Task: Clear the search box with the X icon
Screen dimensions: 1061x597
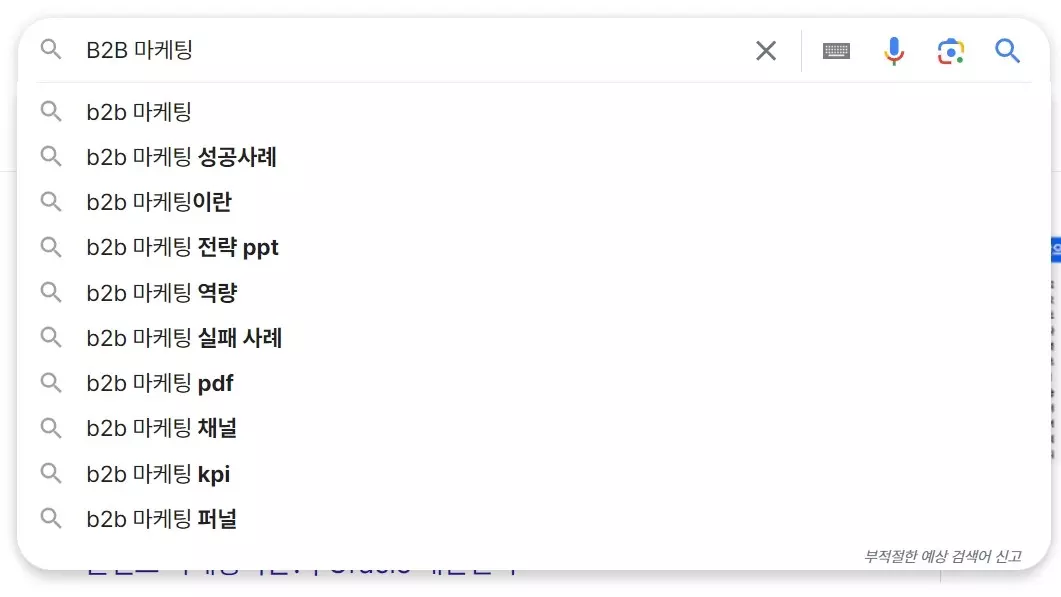Action: pos(765,50)
